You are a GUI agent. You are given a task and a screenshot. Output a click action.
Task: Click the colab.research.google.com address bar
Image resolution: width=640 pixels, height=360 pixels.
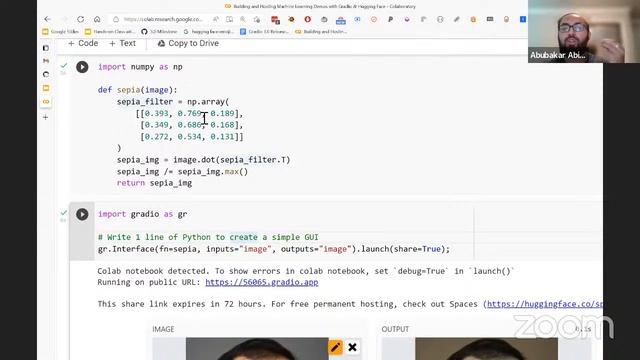163,19
